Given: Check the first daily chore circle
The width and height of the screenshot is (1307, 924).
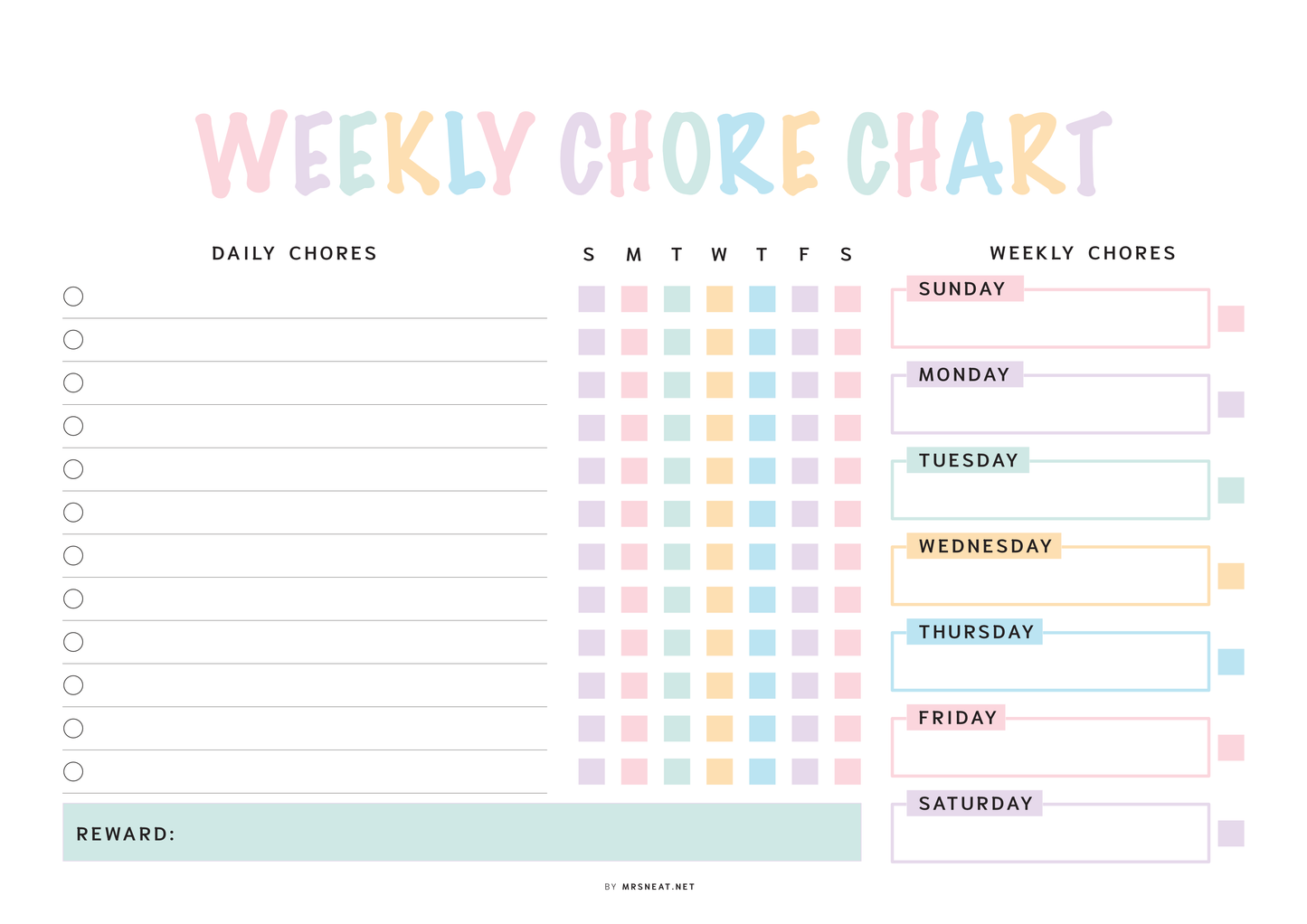Looking at the screenshot, I should 73,297.
